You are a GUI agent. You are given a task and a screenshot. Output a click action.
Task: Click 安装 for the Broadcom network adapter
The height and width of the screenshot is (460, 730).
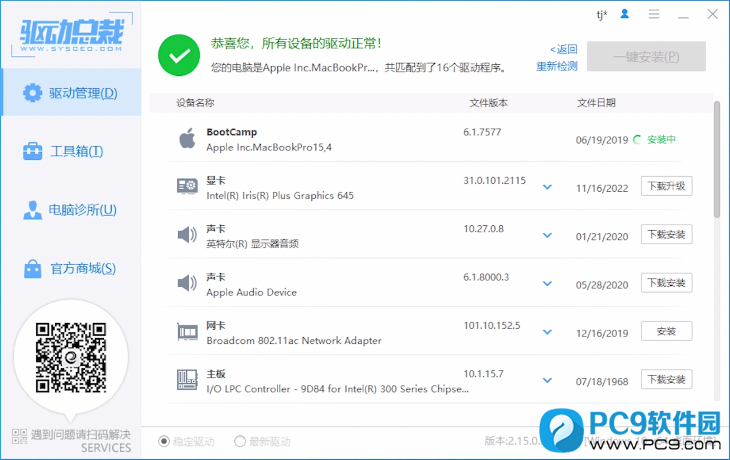(x=666, y=331)
